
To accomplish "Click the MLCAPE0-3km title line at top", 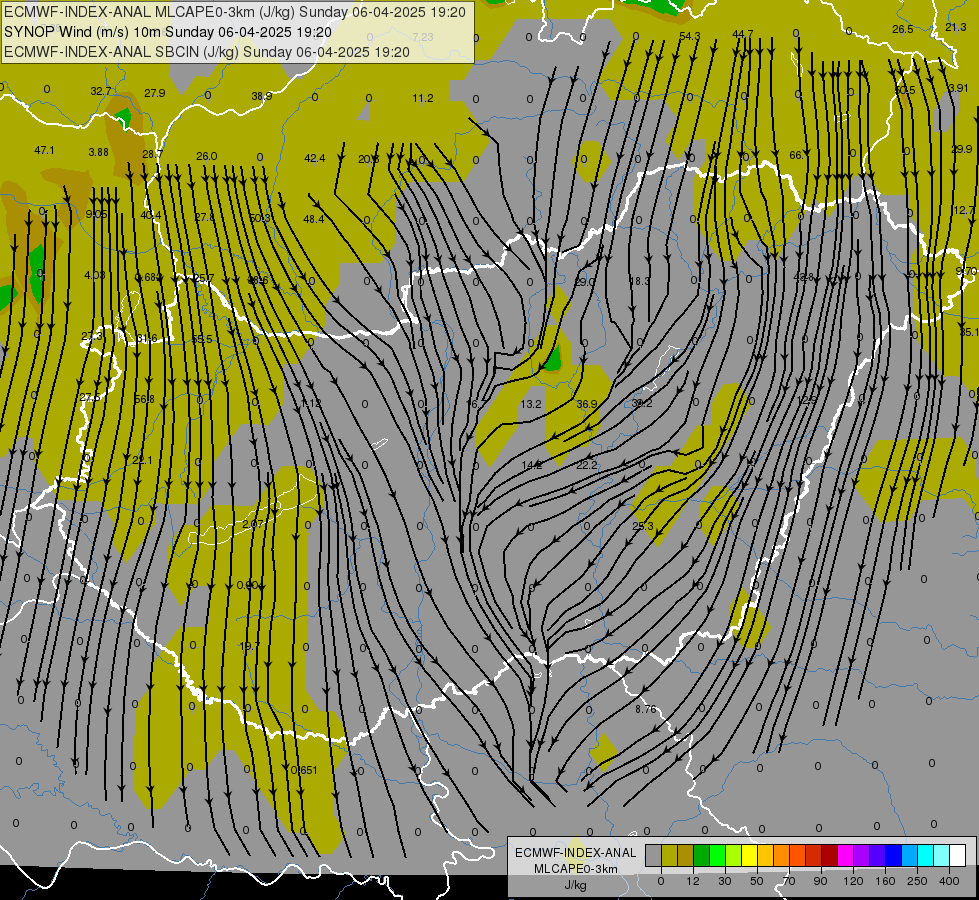I will click(x=235, y=12).
